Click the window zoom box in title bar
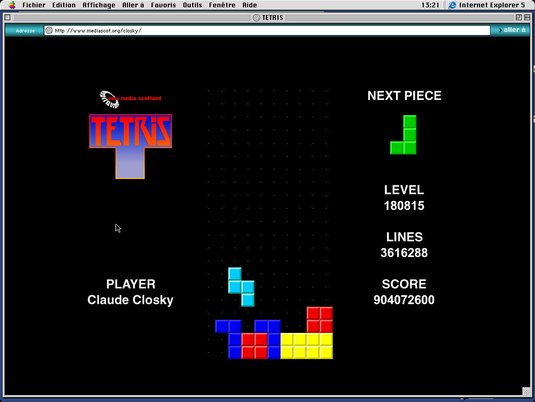 pos(519,17)
